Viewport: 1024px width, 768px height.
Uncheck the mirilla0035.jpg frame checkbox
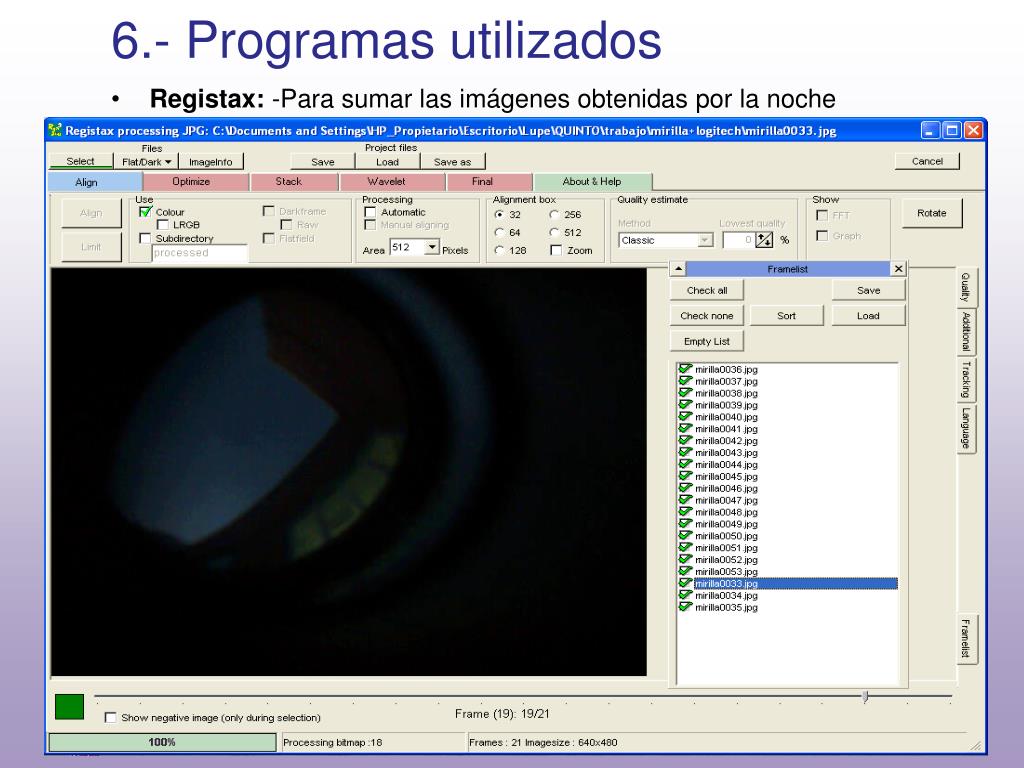tap(685, 607)
